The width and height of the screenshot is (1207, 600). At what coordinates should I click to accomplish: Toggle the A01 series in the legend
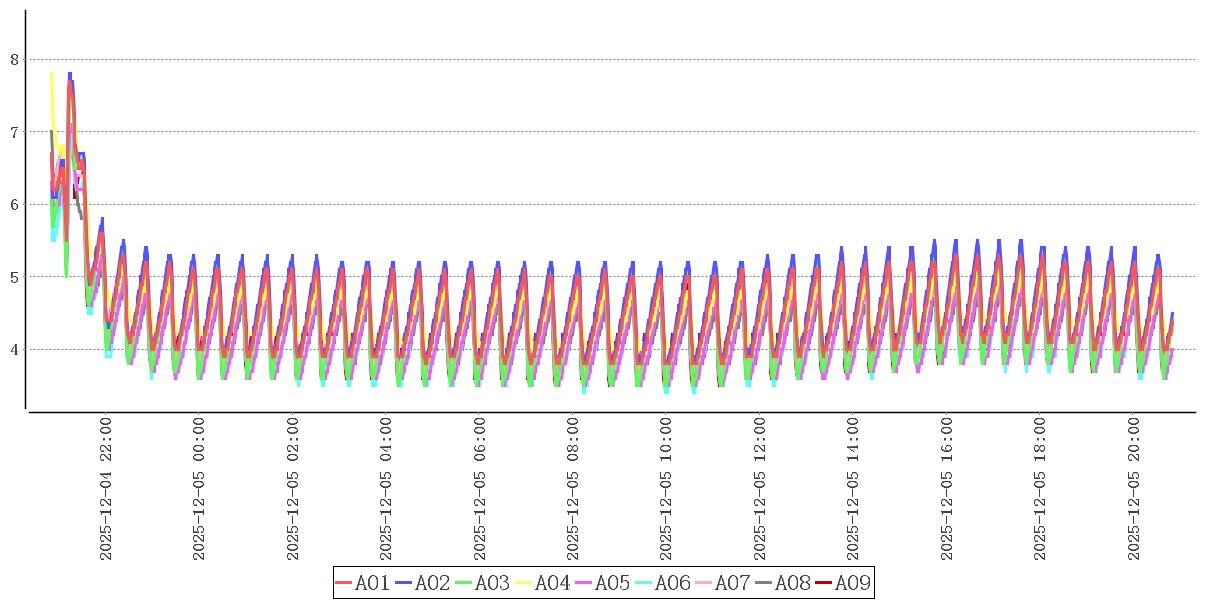(x=362, y=583)
